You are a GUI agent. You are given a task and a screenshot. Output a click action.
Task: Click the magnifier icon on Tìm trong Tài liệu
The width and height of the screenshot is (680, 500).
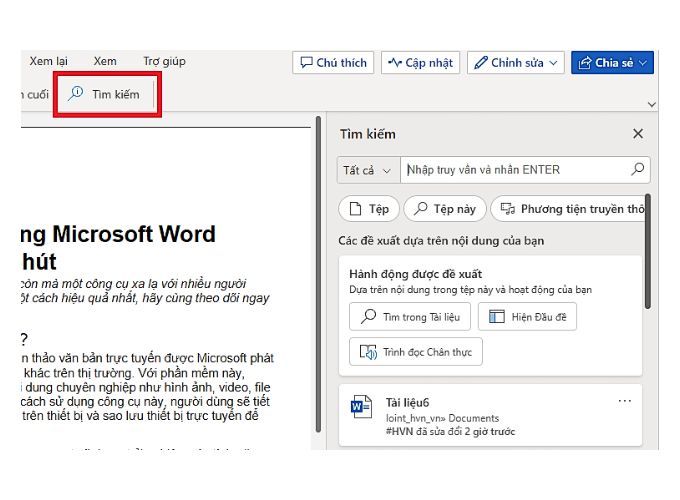(368, 316)
